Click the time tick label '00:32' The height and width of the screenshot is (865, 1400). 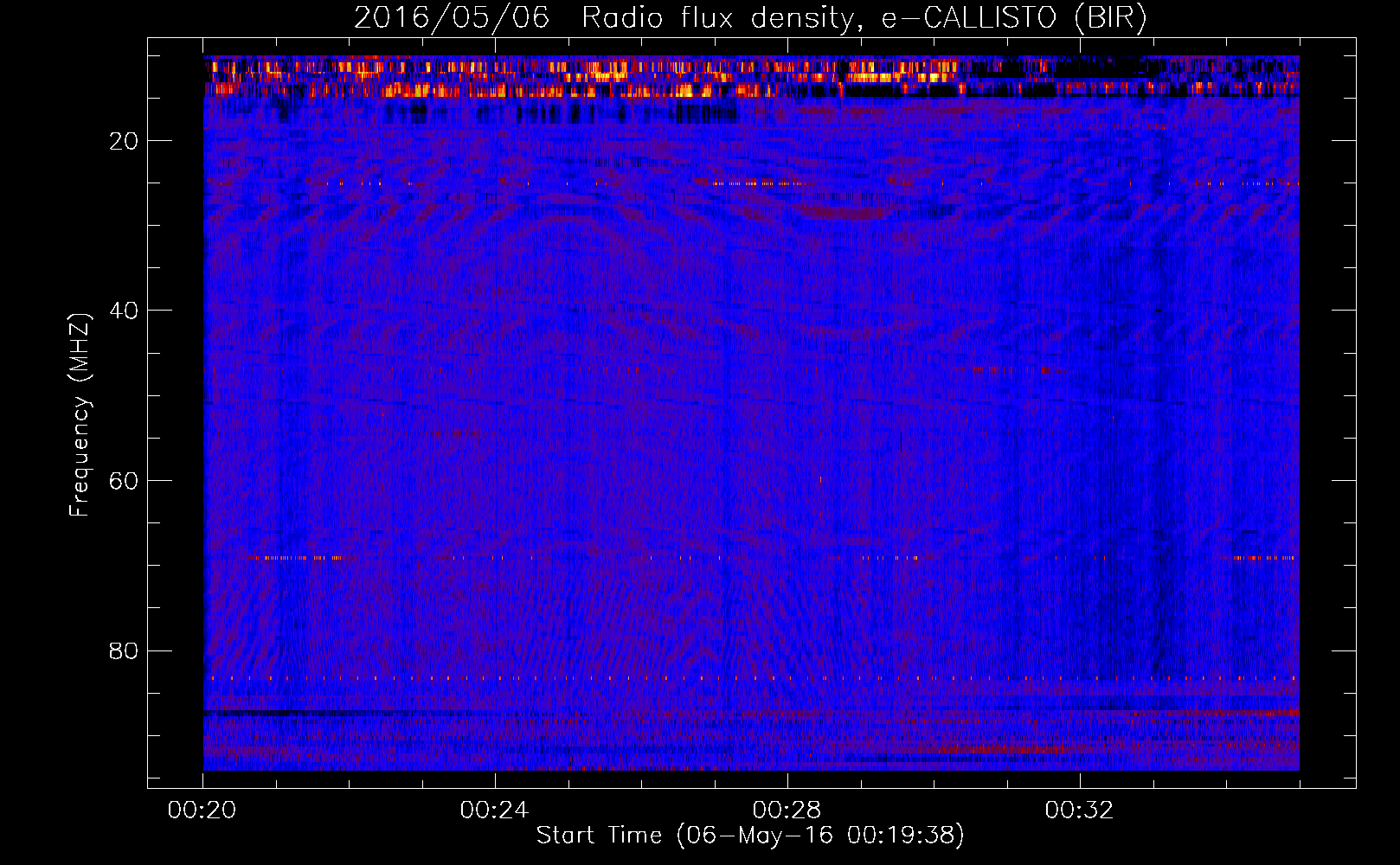click(1079, 811)
